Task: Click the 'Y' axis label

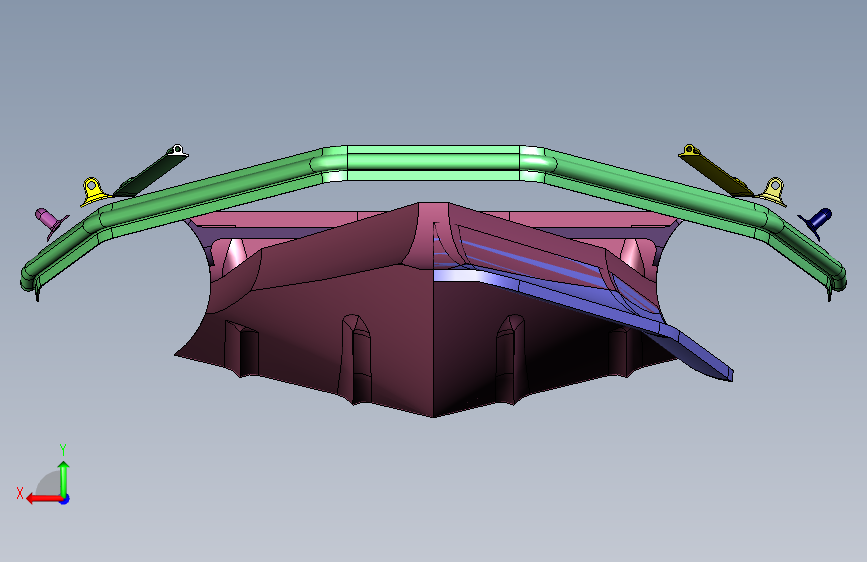Action: click(63, 449)
